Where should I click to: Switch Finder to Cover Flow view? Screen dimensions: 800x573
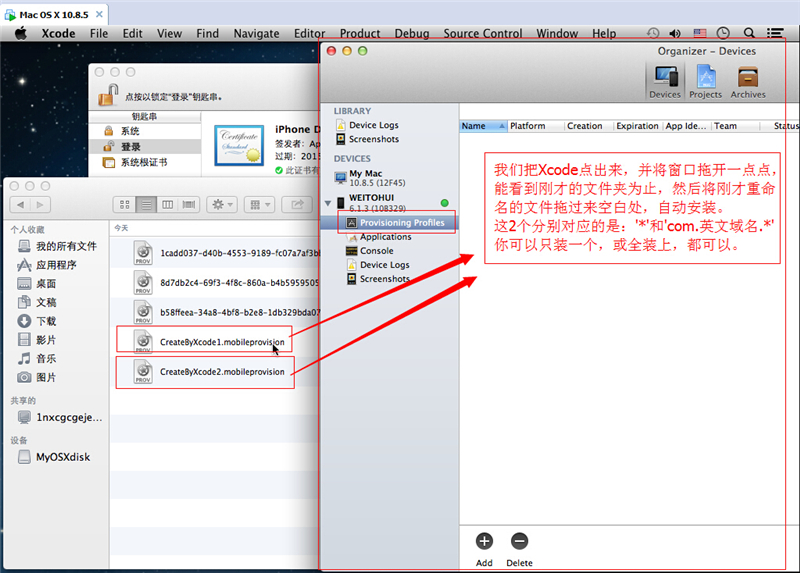click(x=189, y=205)
